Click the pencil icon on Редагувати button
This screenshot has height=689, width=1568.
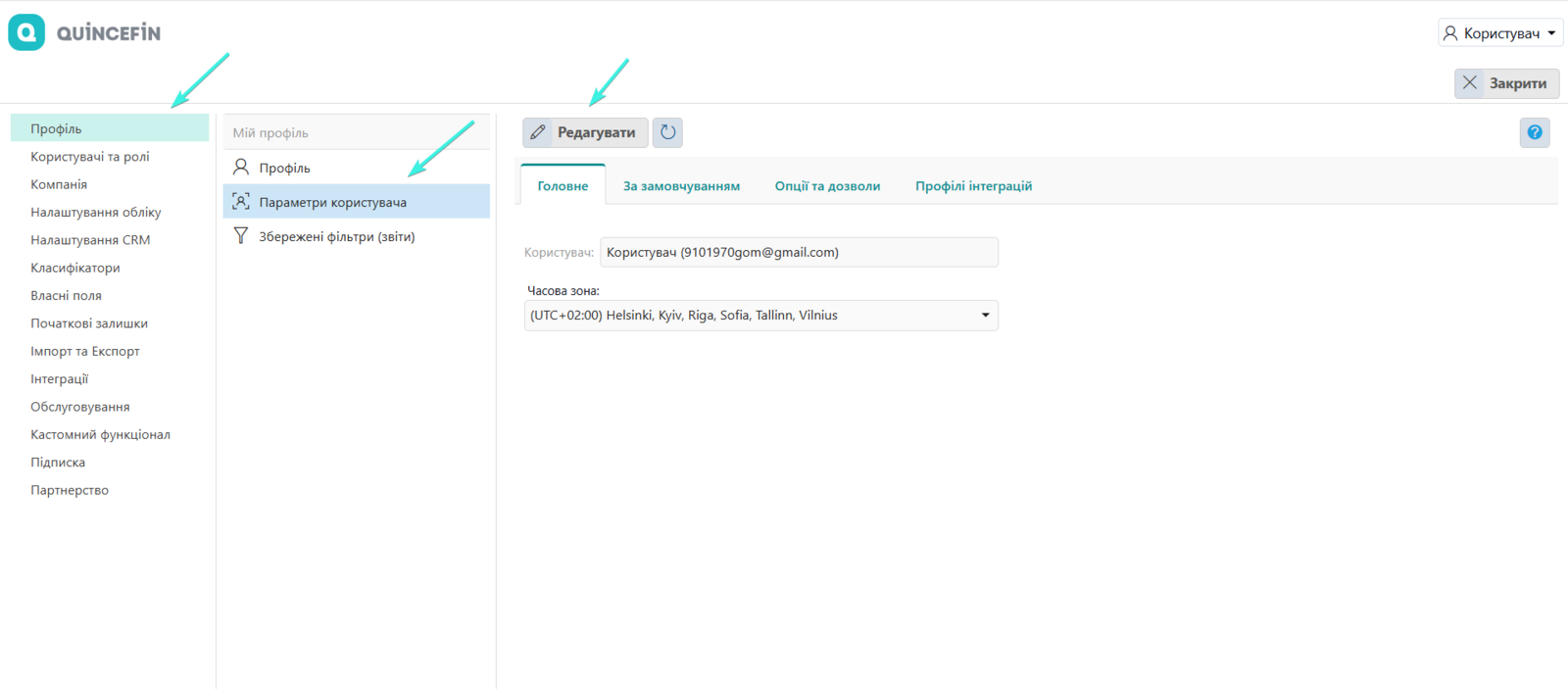pyautogui.click(x=538, y=132)
